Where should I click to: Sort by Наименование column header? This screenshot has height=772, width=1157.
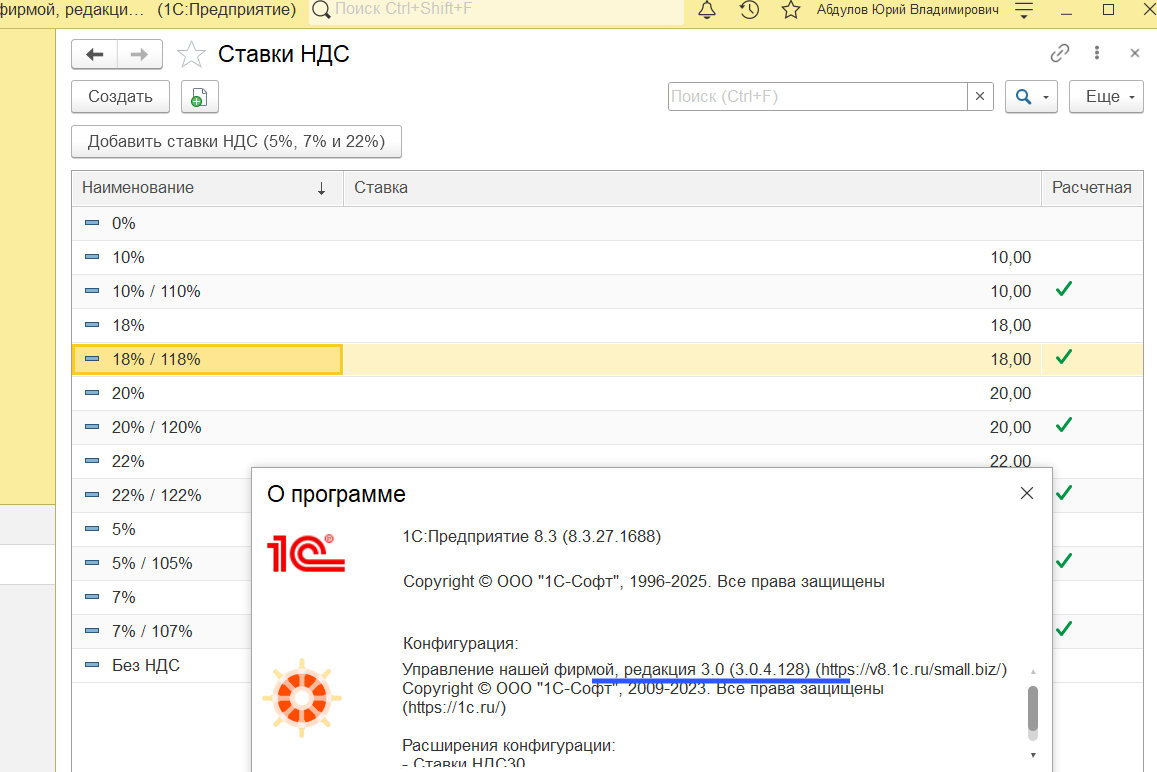(x=207, y=187)
